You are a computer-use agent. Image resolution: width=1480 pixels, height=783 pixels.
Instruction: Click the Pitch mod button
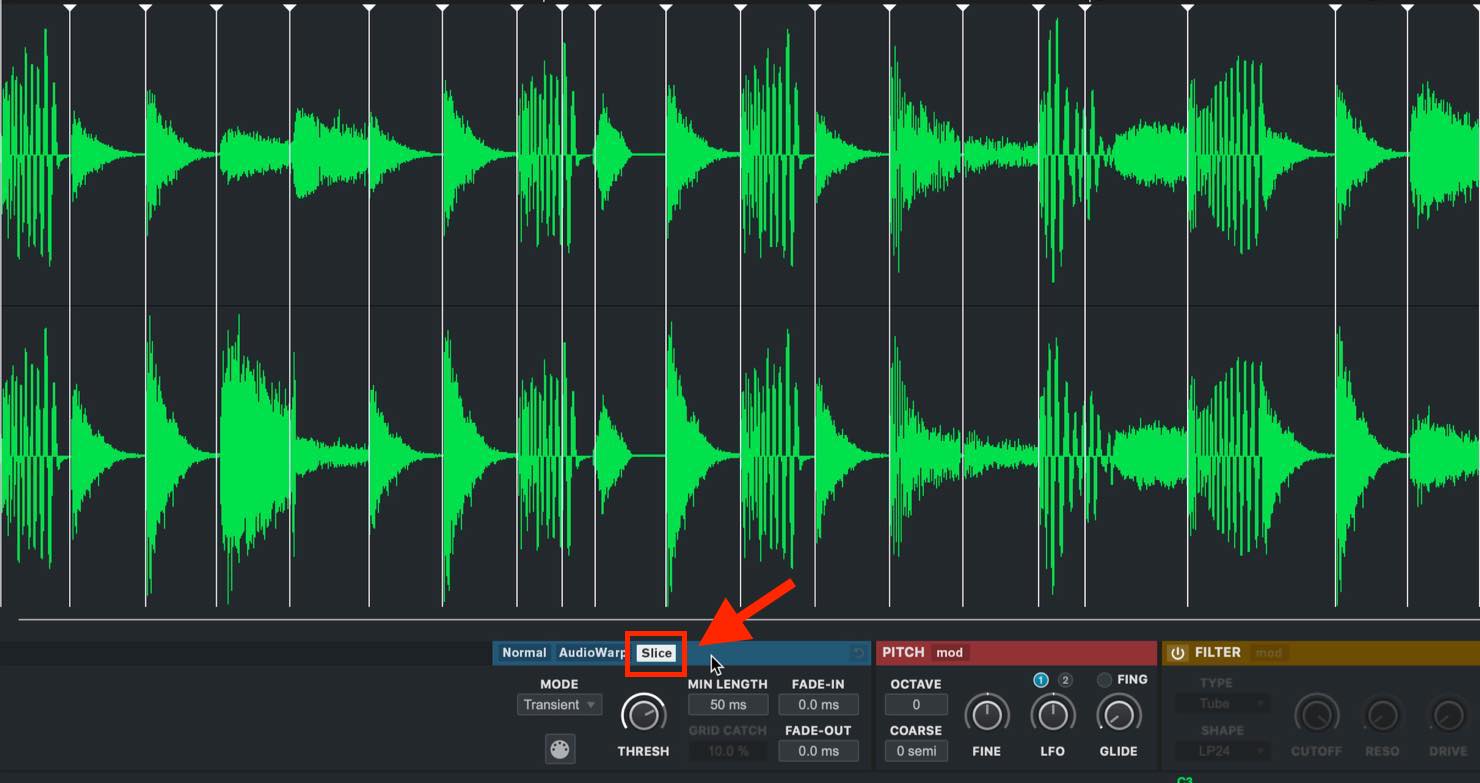point(949,653)
